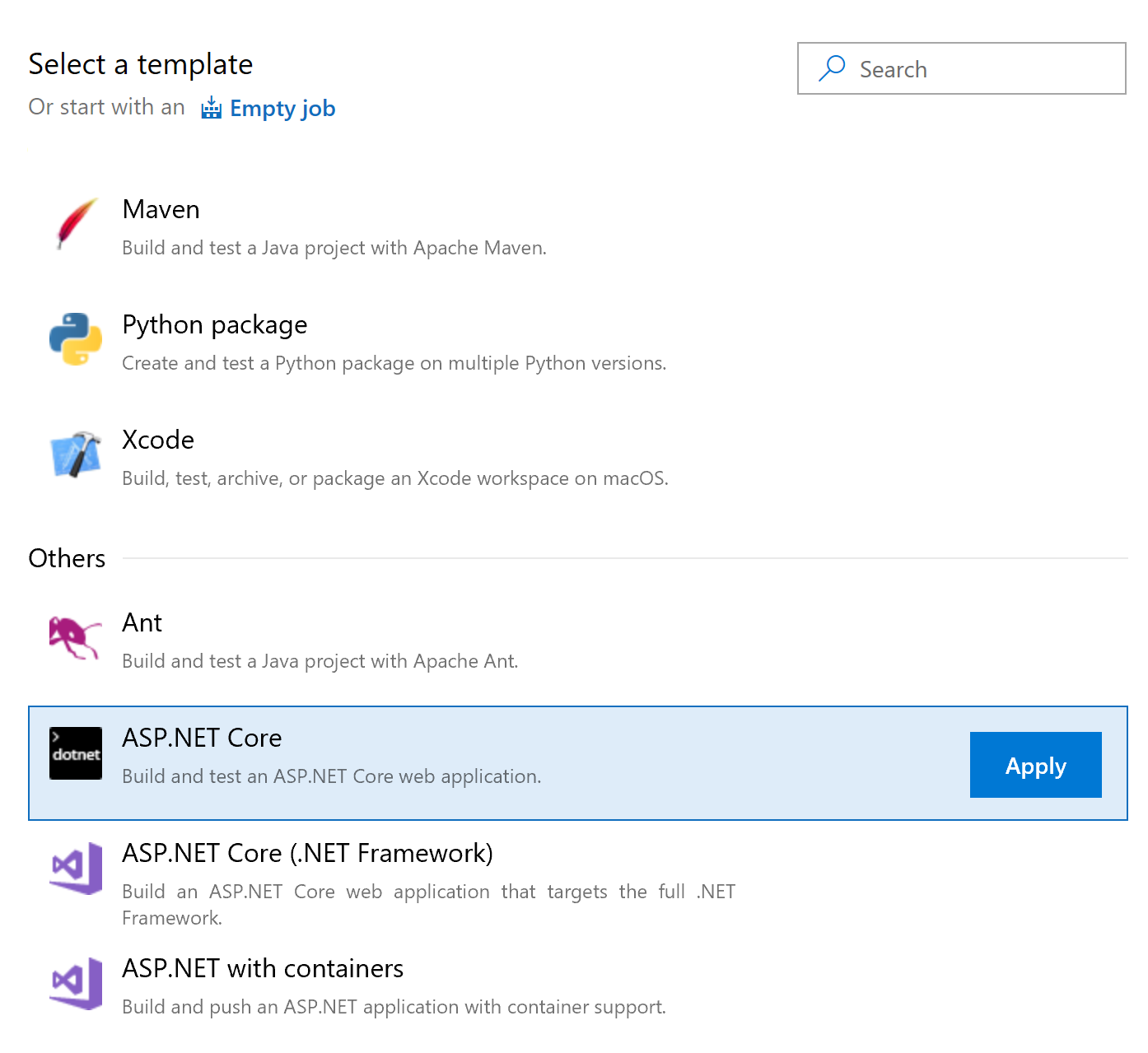Screen dimensions: 1148x1053
Task: Click the Ant template icon
Action: tap(76, 637)
